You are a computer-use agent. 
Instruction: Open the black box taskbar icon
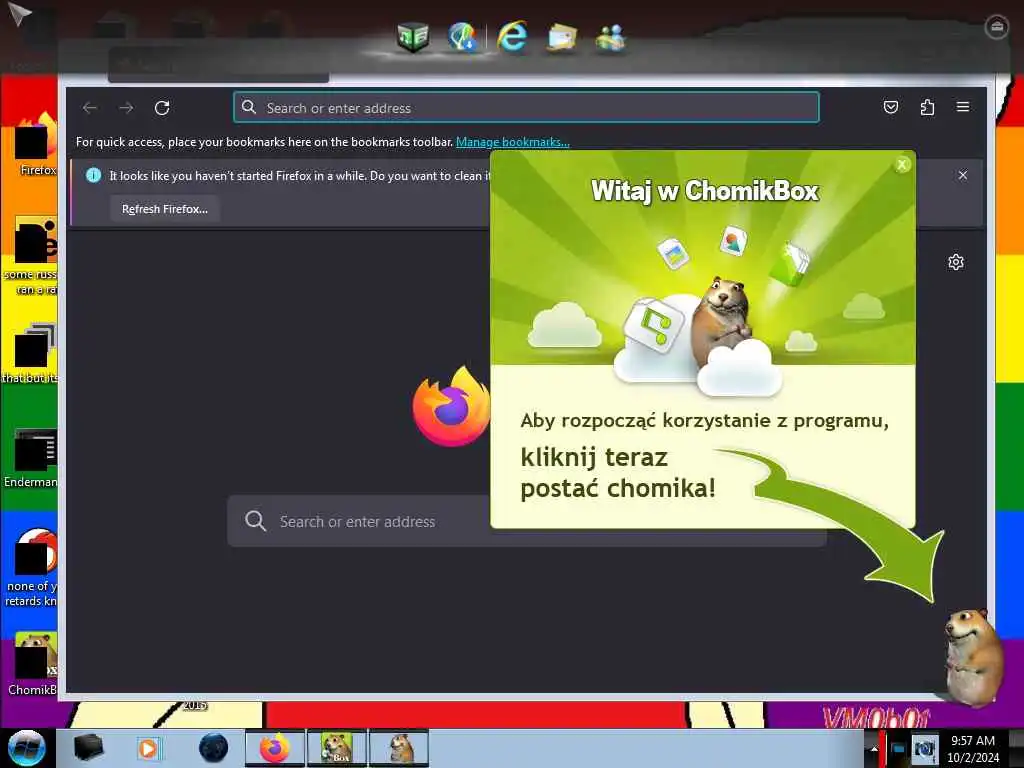coord(88,747)
